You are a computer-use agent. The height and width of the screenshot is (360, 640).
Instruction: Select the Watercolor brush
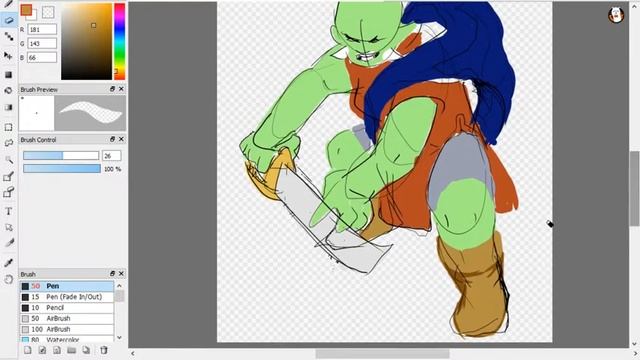67,339
